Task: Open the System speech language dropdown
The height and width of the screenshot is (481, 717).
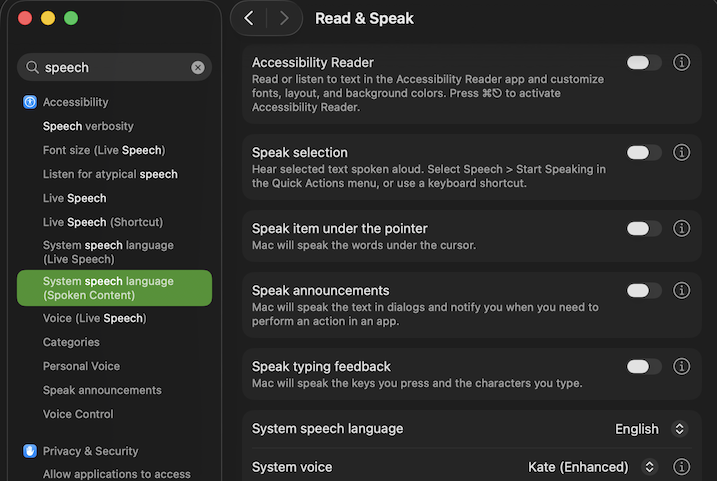Action: click(x=651, y=429)
